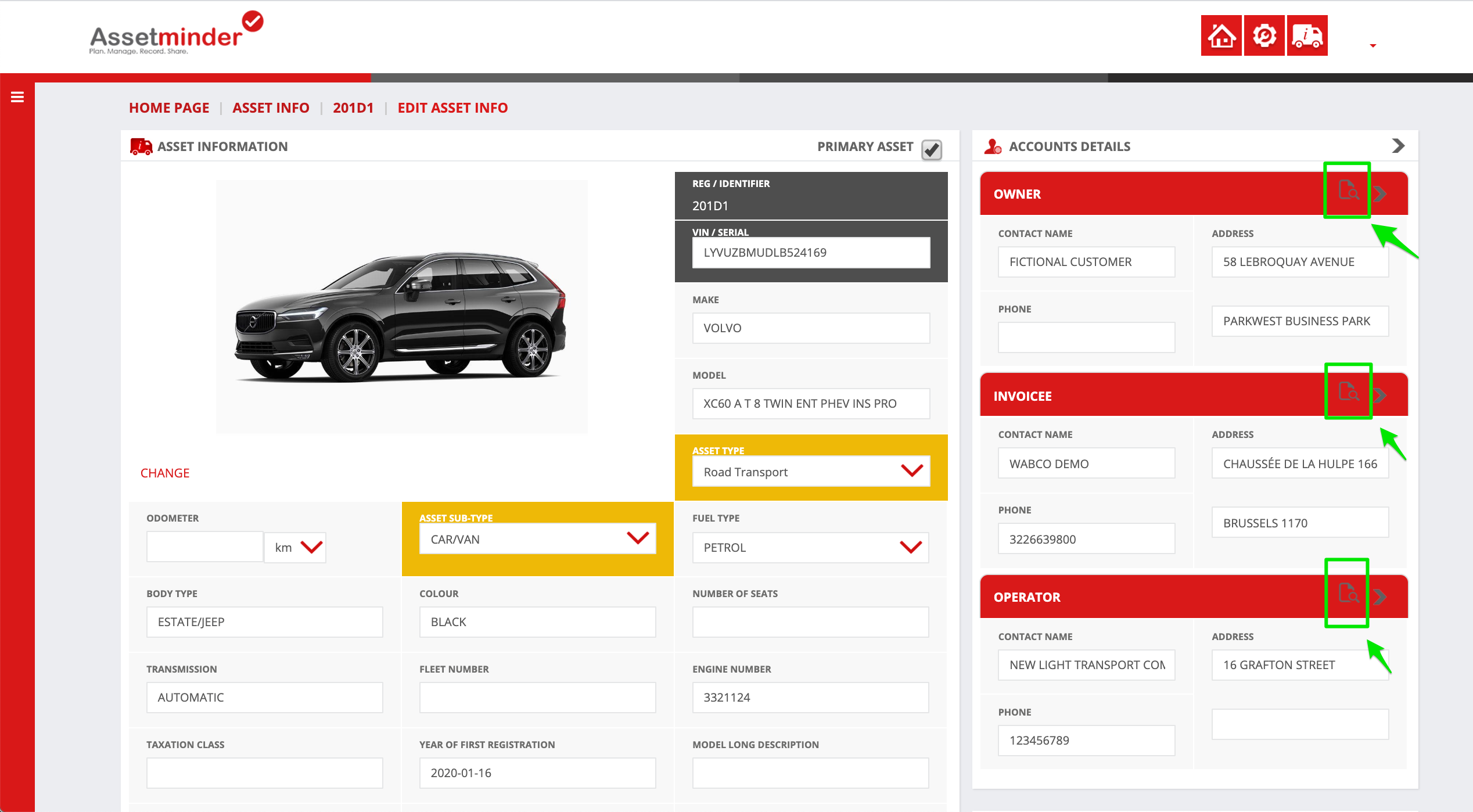
Task: Click the Odometer value field
Action: 204,546
